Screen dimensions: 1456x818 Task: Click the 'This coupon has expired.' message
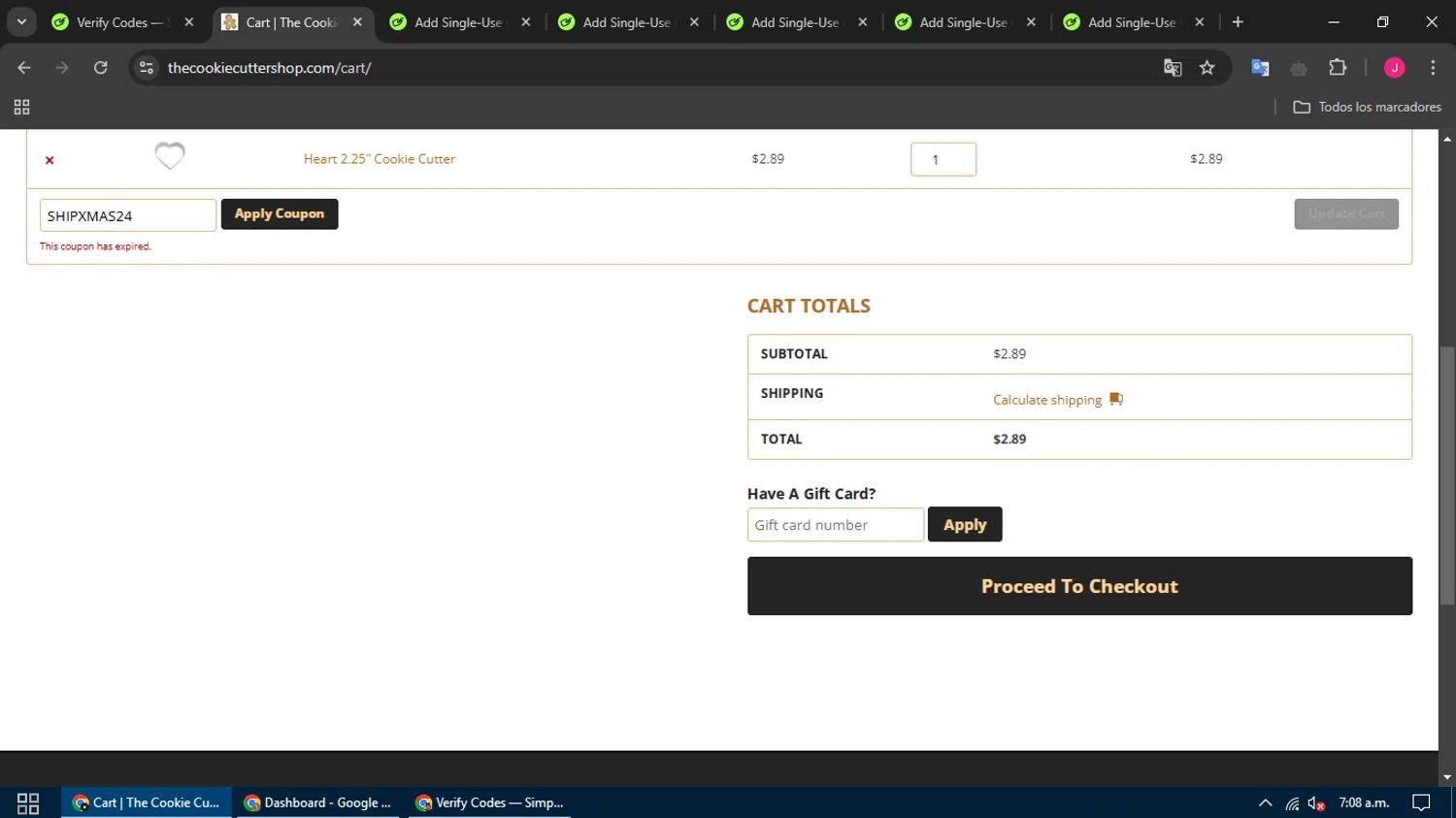(95, 246)
